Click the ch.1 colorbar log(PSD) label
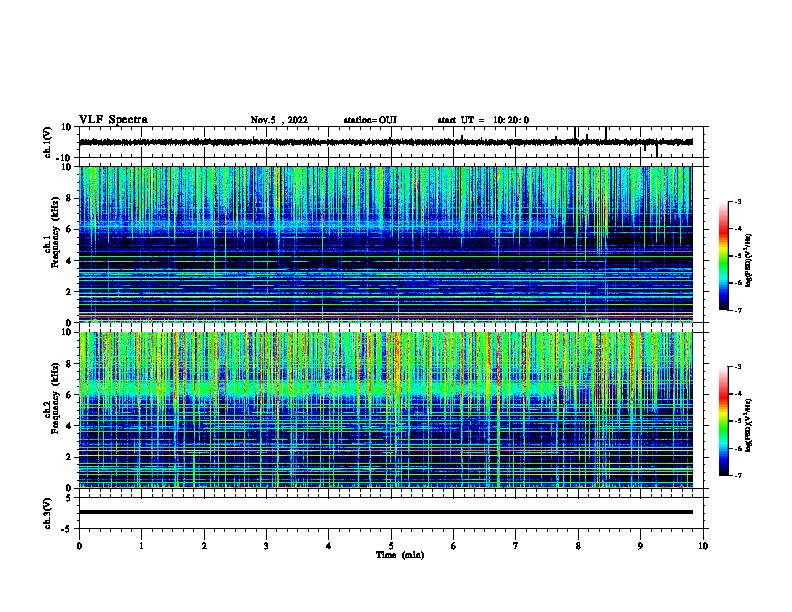The width and height of the screenshot is (792, 612). click(748, 260)
